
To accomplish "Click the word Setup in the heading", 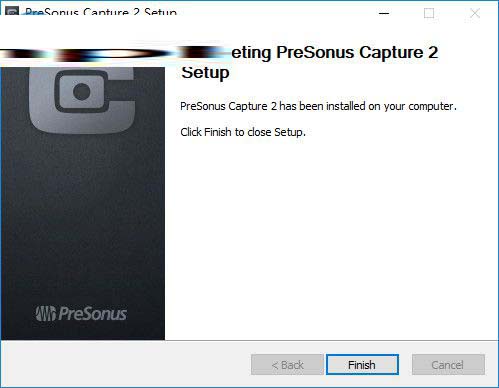I will pyautogui.click(x=205, y=73).
